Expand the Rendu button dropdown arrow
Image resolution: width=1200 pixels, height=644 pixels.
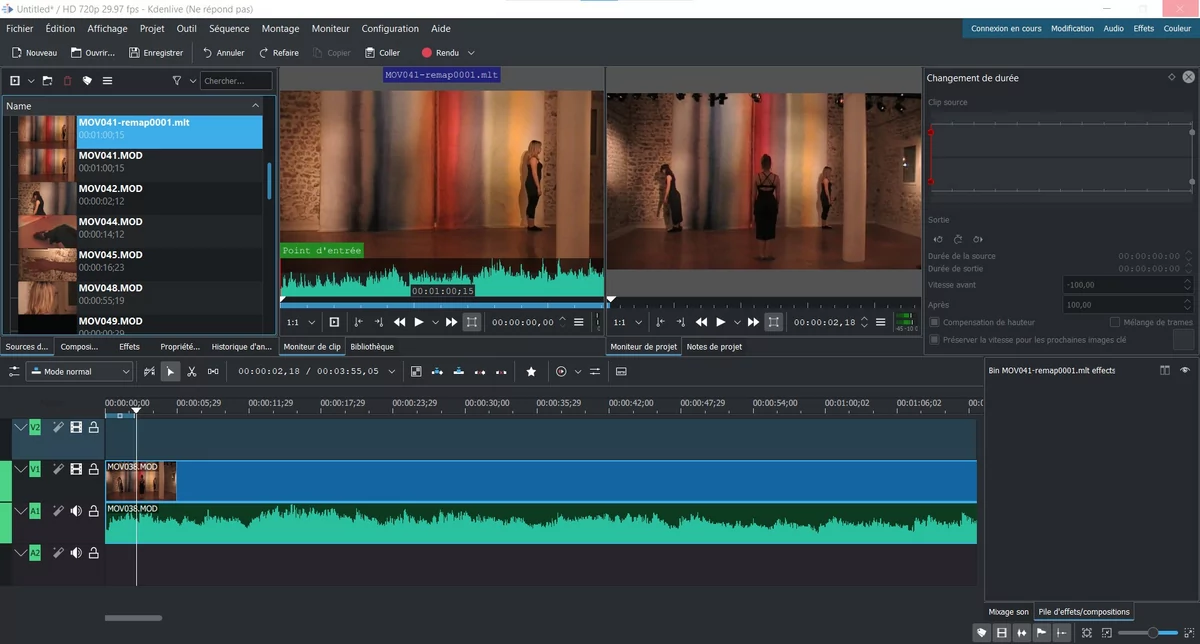[x=471, y=53]
